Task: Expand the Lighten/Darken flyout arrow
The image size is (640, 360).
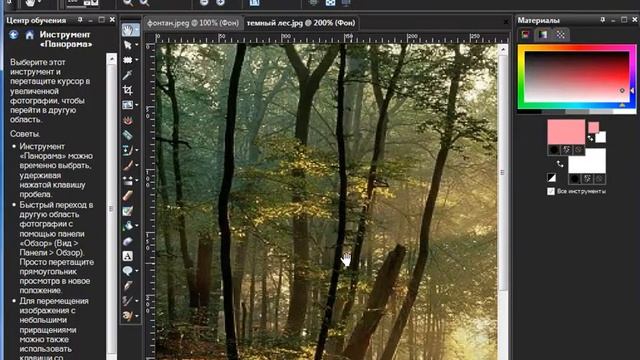Action: [137, 180]
